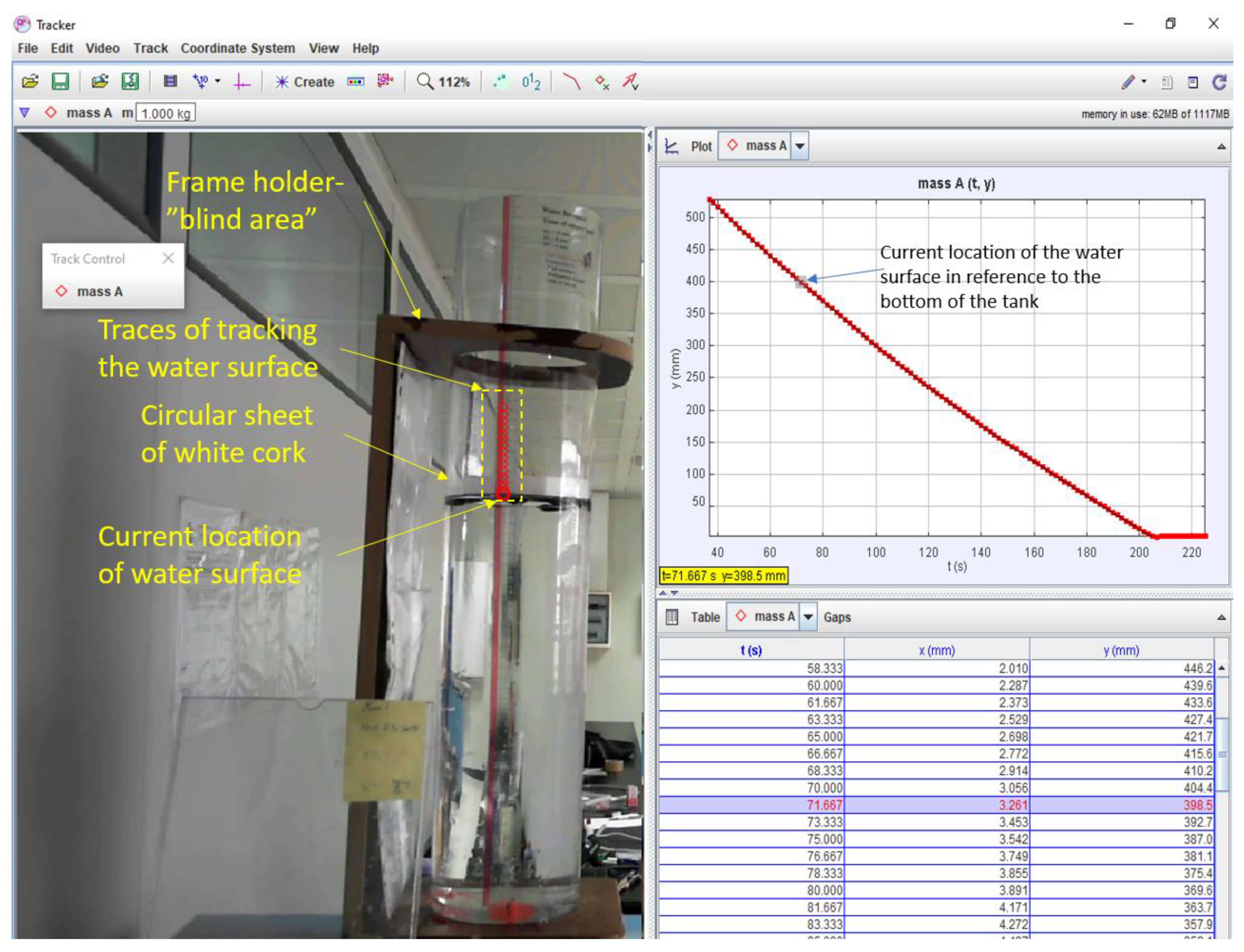Viewport: 1244px width, 952px height.
Task: Click the Plot view axes icon
Action: tap(672, 147)
